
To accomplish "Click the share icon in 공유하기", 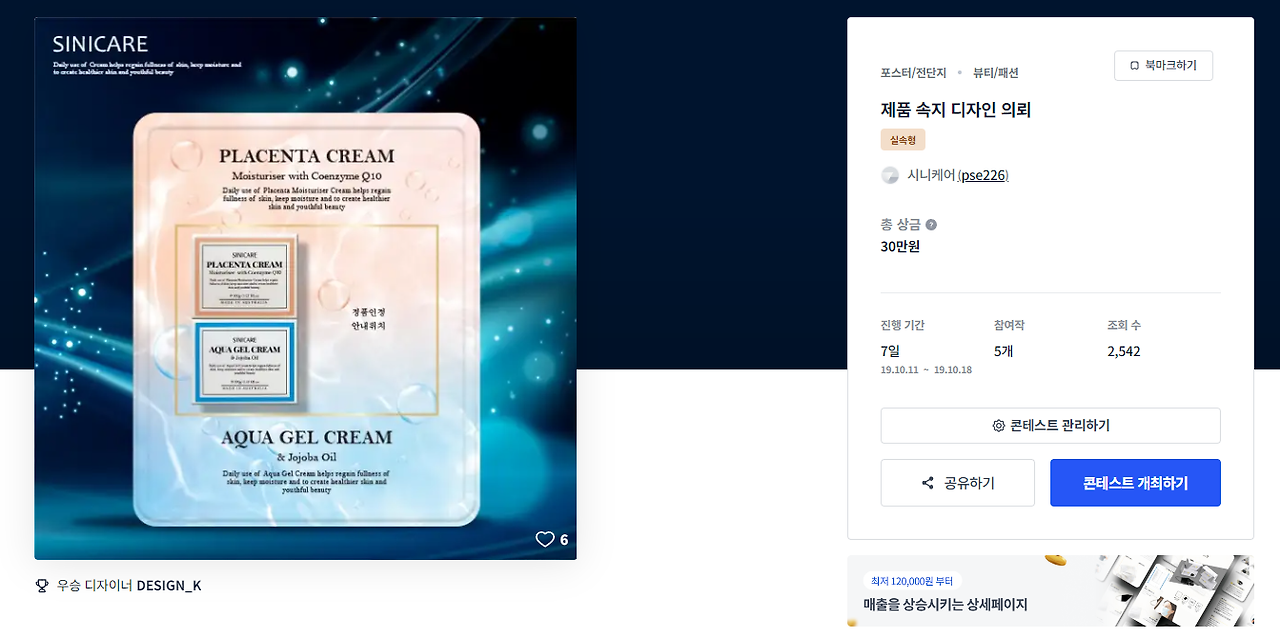I will pos(927,483).
